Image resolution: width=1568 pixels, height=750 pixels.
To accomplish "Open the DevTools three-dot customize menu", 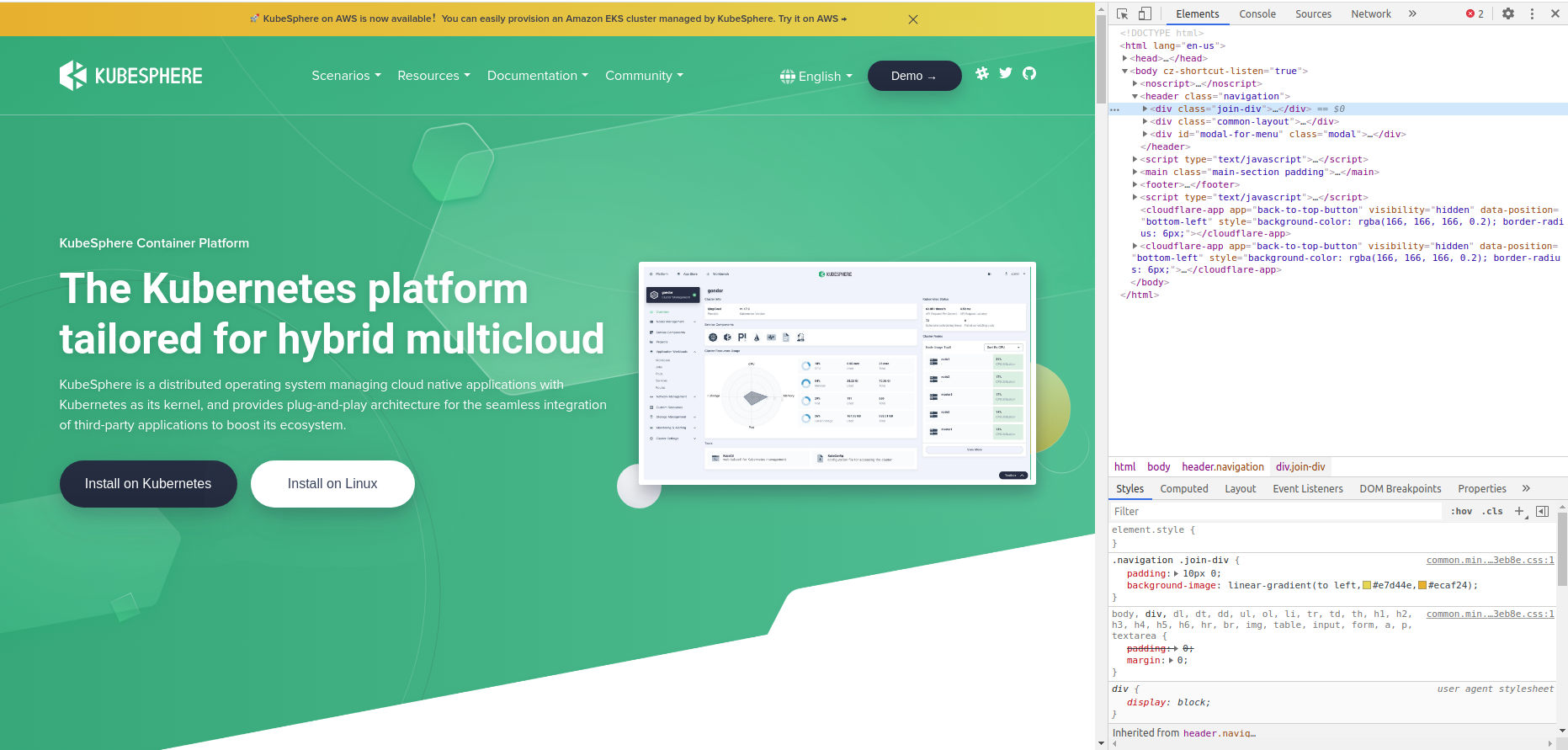I will click(x=1532, y=13).
